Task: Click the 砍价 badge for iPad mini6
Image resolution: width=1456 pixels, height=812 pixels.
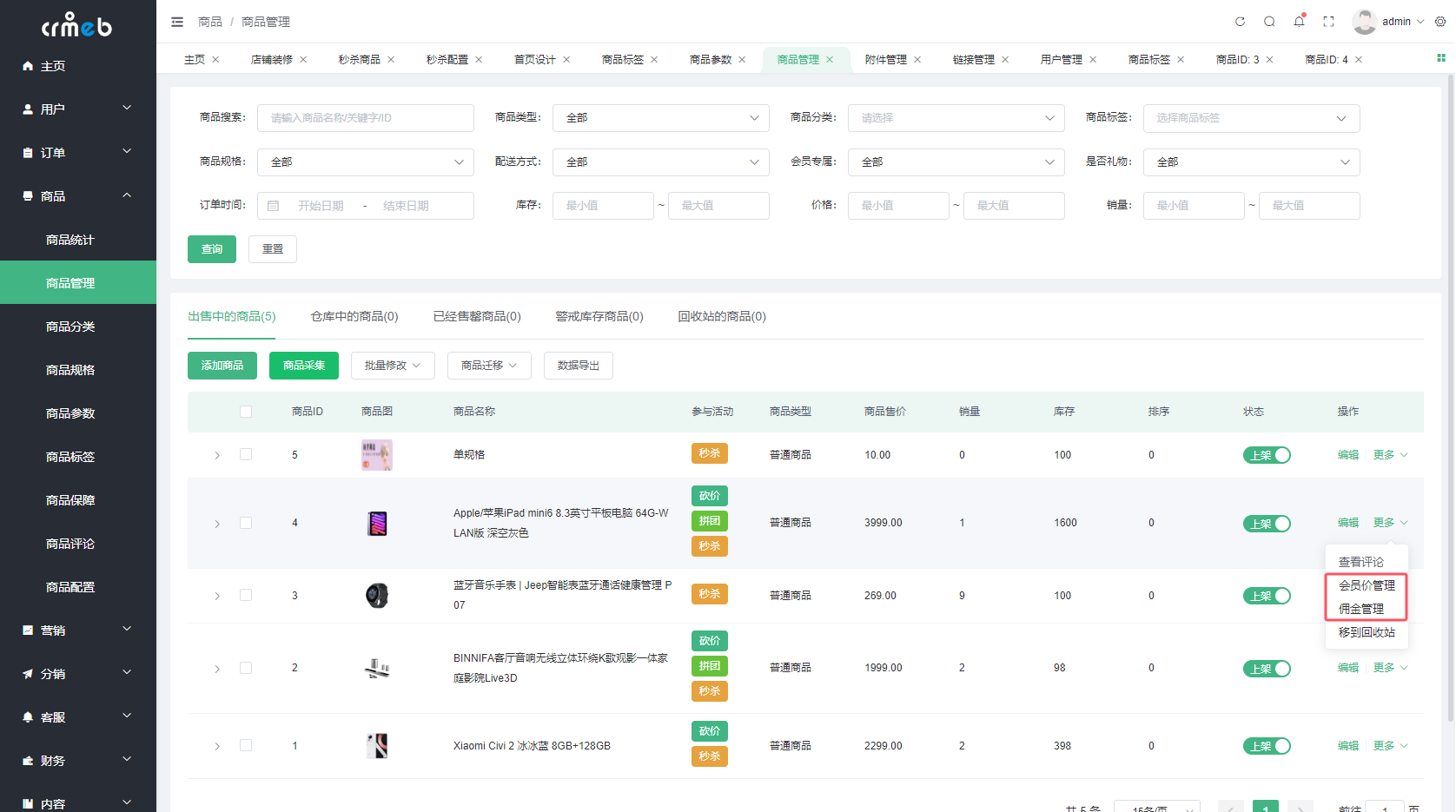Action: point(710,496)
